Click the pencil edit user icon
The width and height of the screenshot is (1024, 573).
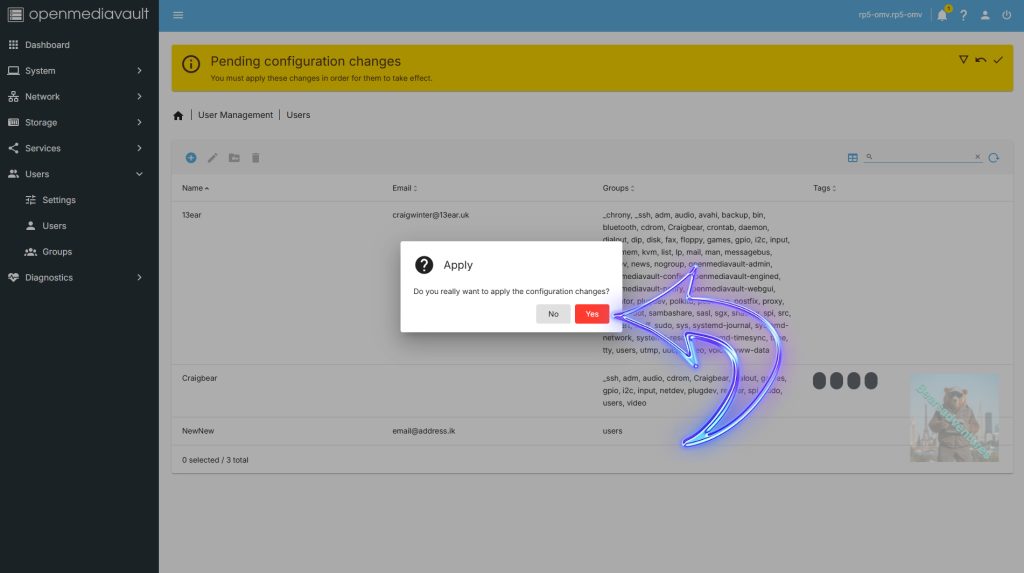point(212,158)
